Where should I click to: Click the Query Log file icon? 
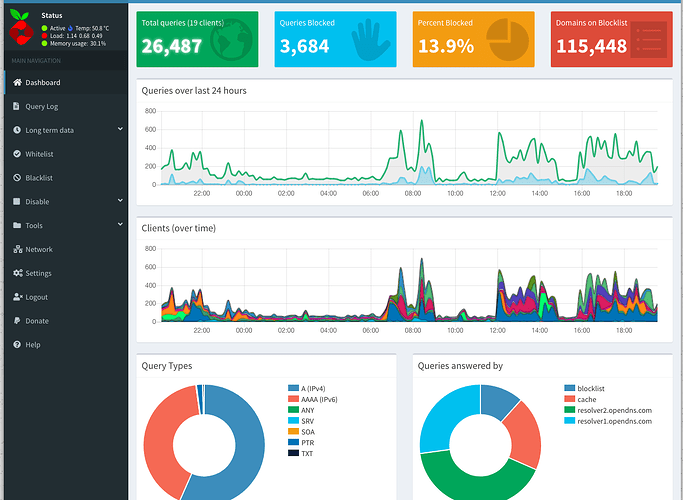coord(17,106)
